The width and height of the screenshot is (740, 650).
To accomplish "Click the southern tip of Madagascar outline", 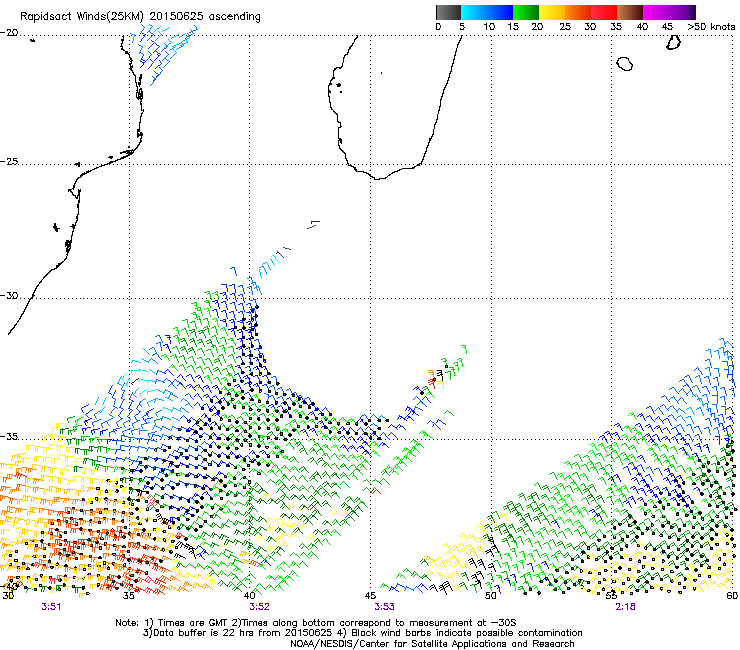I will click(x=380, y=177).
